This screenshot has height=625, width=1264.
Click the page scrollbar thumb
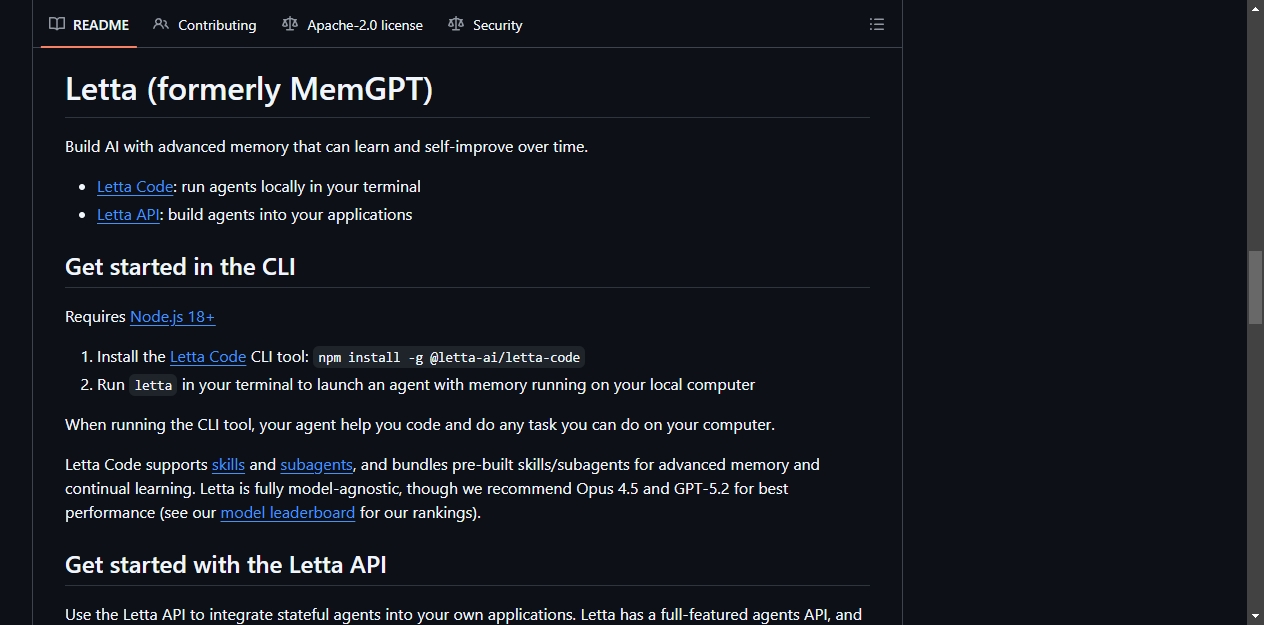(1255, 287)
